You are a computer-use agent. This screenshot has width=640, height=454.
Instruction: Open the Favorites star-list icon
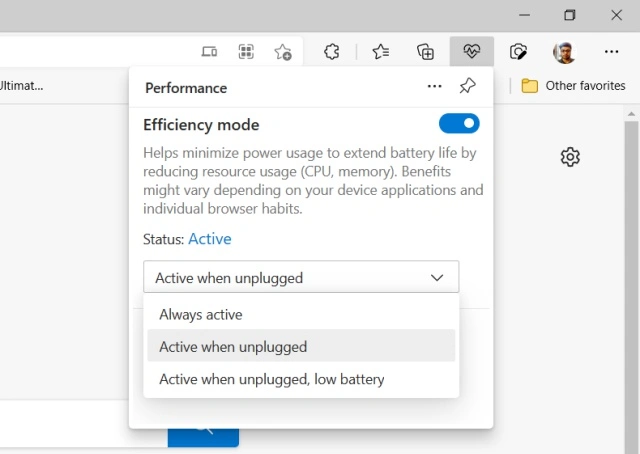[380, 52]
